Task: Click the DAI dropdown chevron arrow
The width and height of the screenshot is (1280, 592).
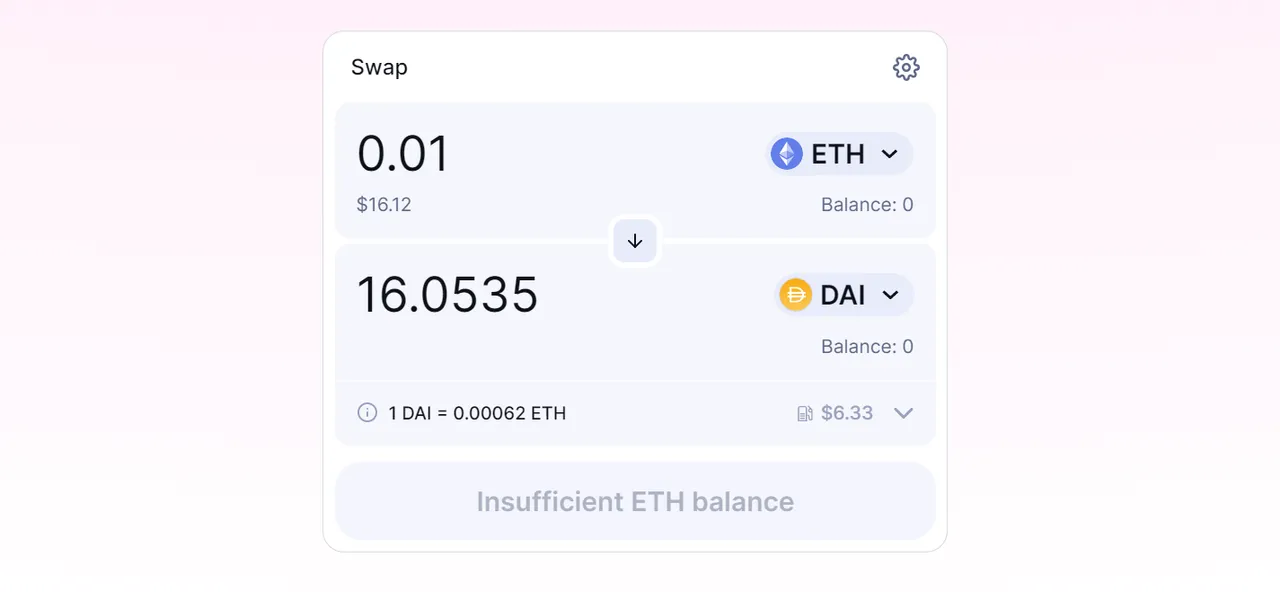Action: point(890,295)
